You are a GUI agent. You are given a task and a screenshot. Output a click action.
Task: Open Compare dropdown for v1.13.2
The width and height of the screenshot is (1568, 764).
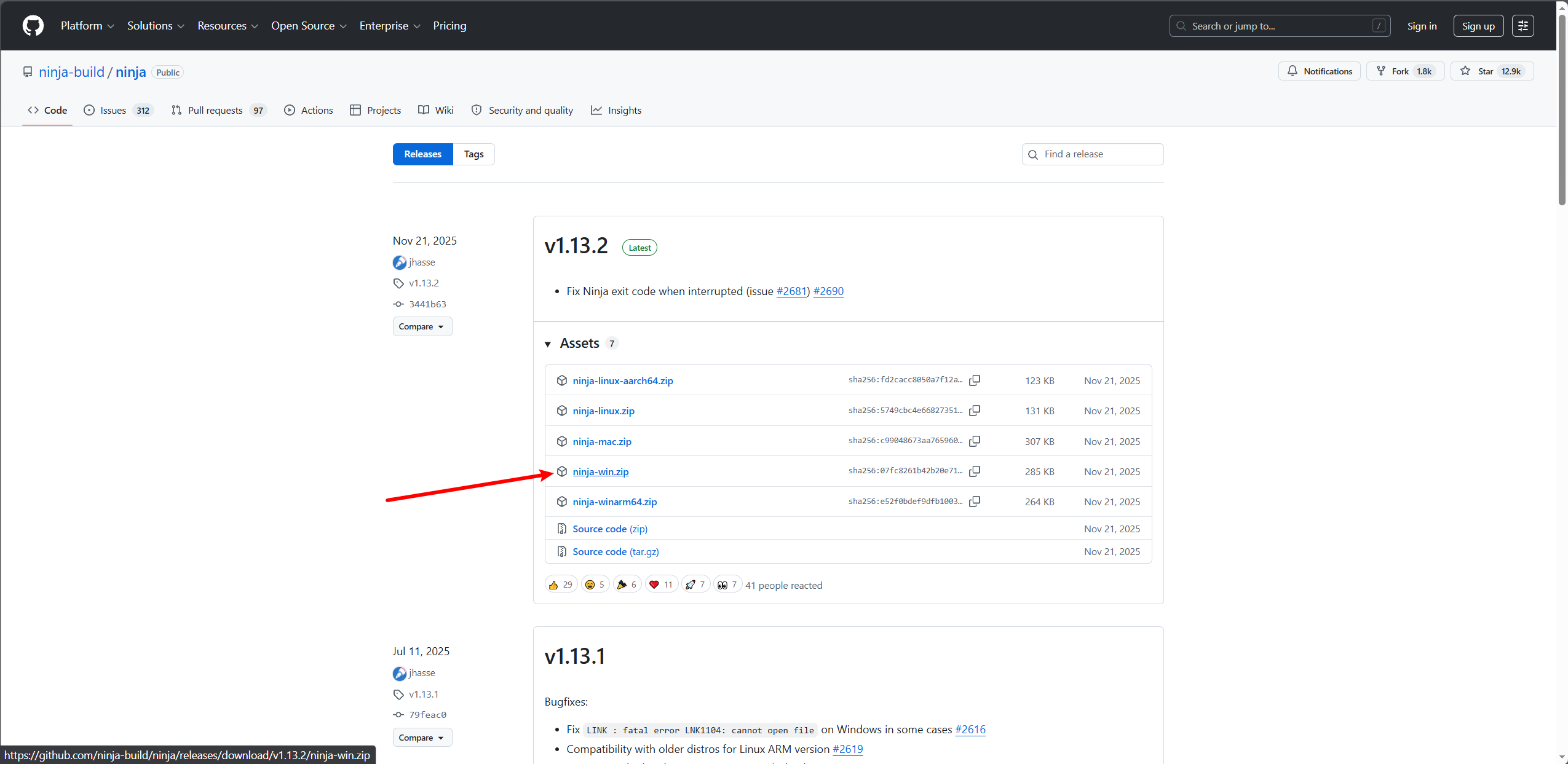point(422,326)
